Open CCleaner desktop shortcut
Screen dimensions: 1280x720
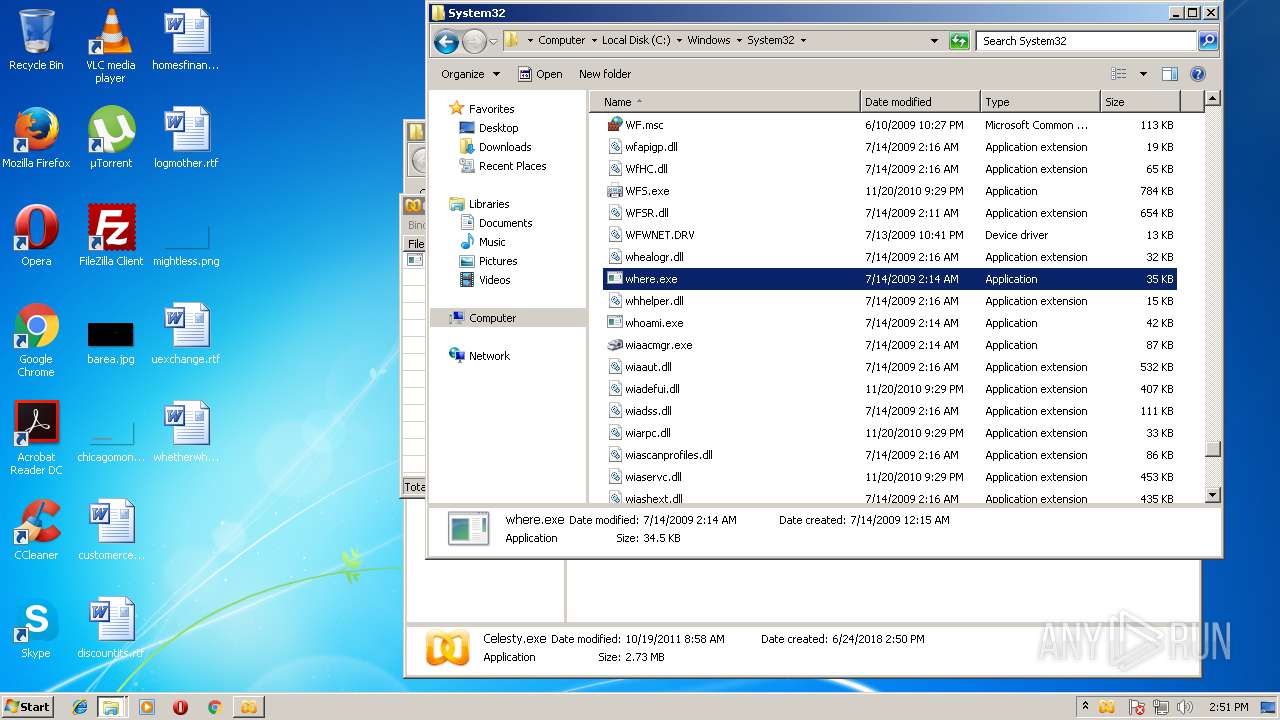[x=36, y=530]
